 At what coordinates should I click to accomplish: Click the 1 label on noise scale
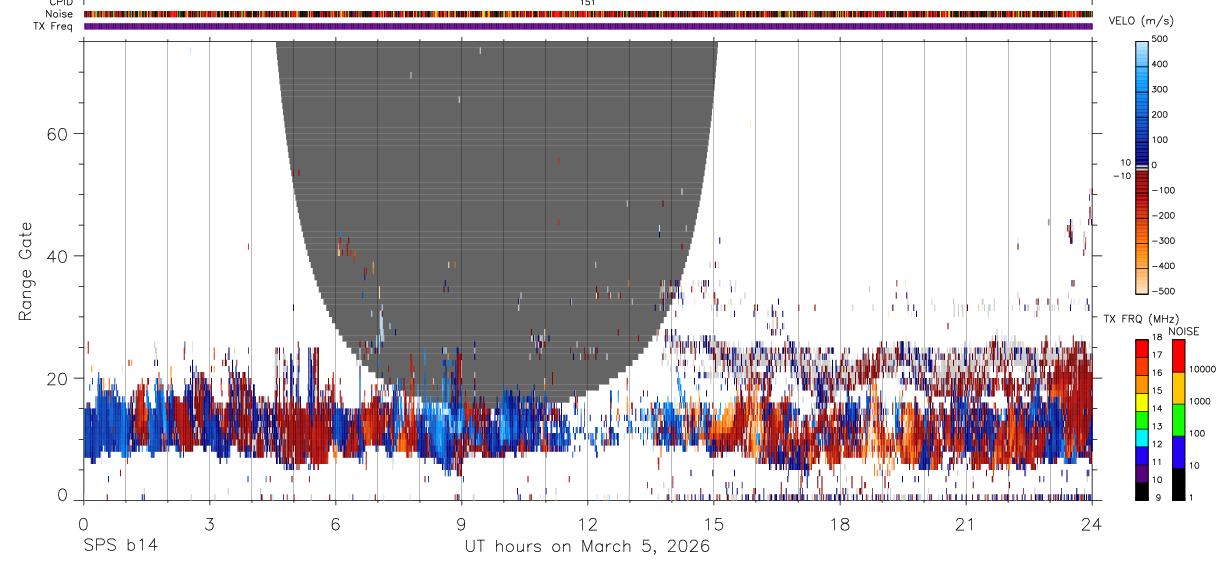pos(1190,497)
